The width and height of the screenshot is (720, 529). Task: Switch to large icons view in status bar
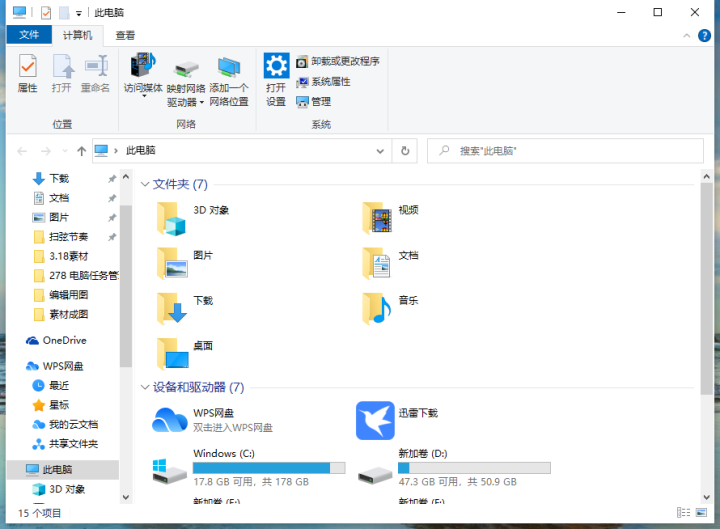(x=701, y=512)
